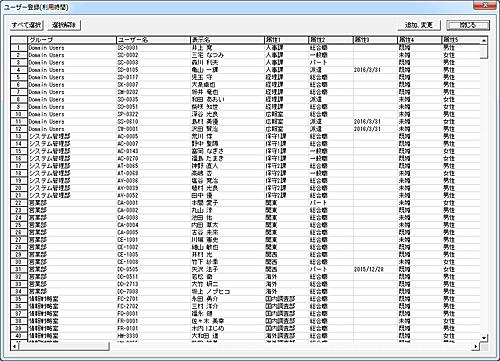Click the 選択解除 button
Screen dimensions: 500x361
pos(64,25)
